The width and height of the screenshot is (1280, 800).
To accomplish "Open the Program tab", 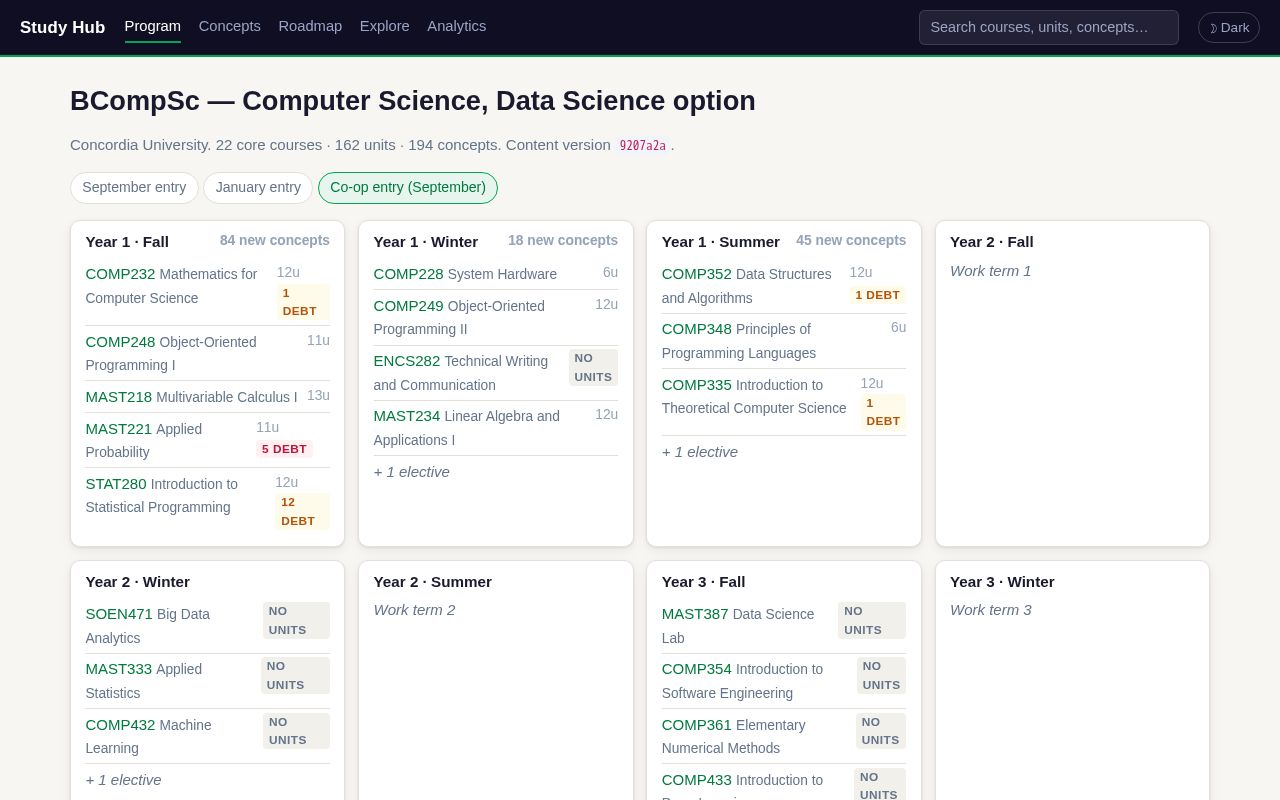I will tap(153, 26).
